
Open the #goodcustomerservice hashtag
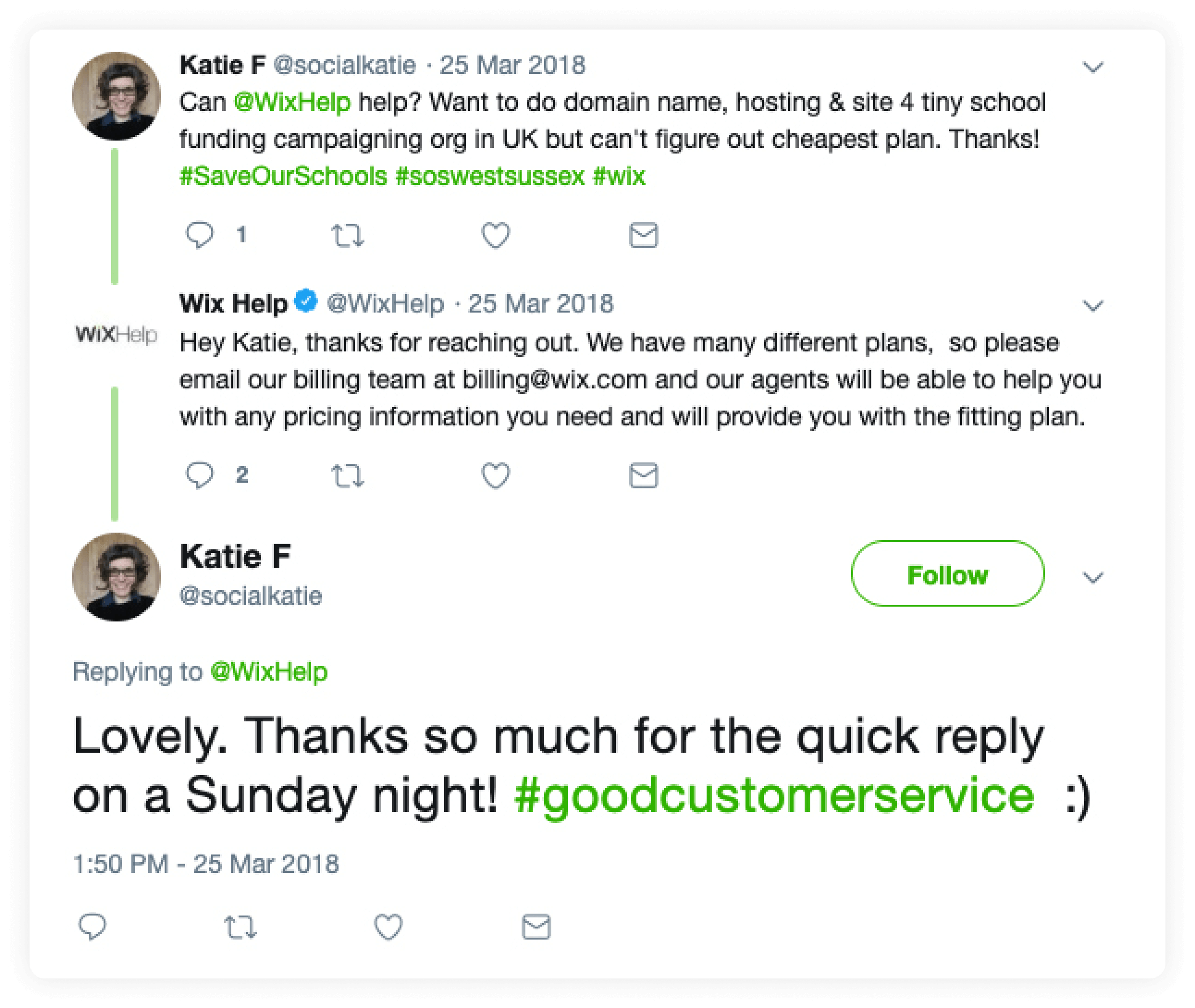[774, 796]
